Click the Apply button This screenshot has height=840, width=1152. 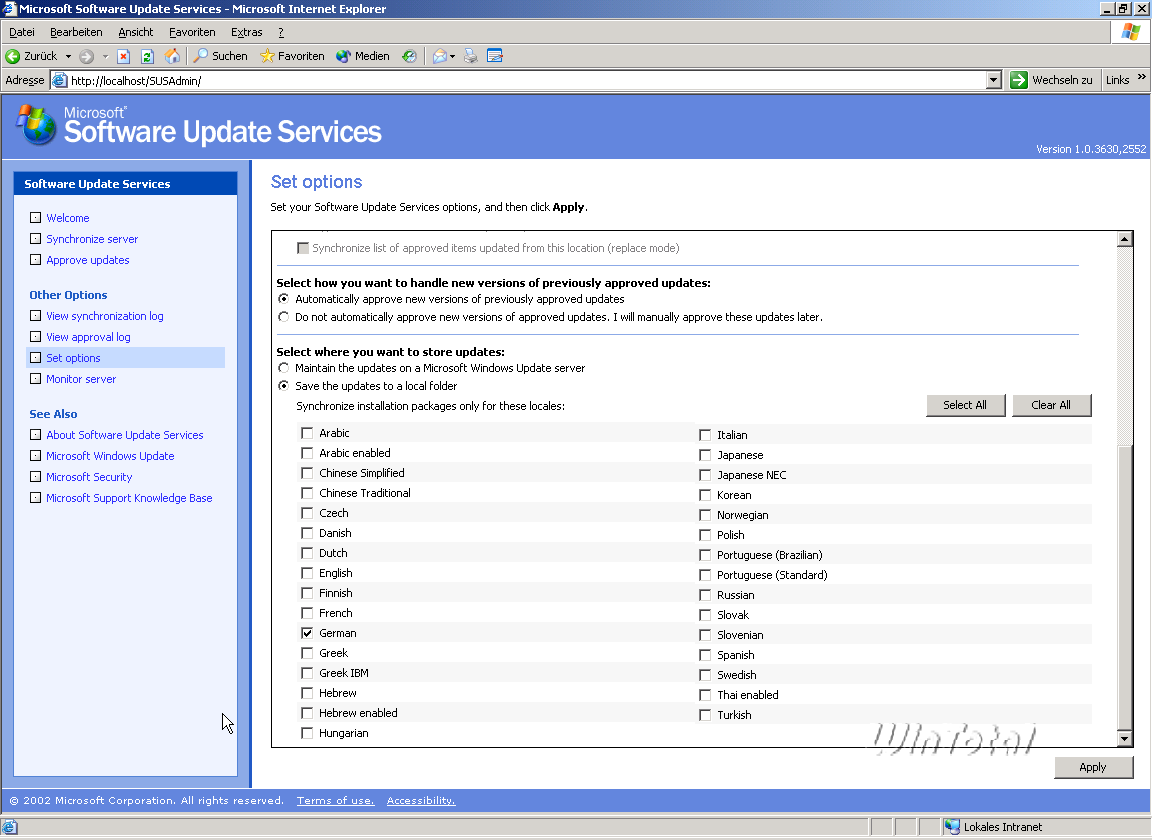1093,767
